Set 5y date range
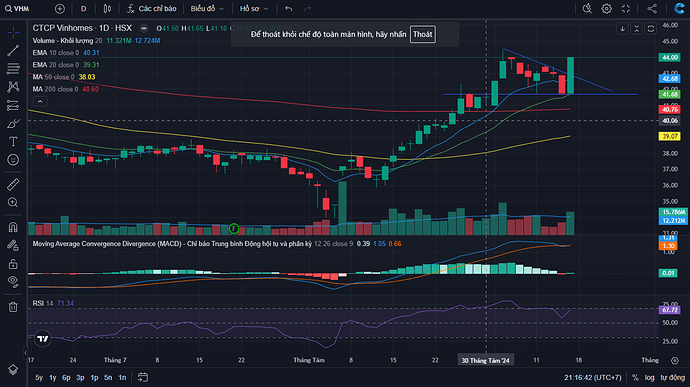The image size is (690, 387). (x=39, y=377)
